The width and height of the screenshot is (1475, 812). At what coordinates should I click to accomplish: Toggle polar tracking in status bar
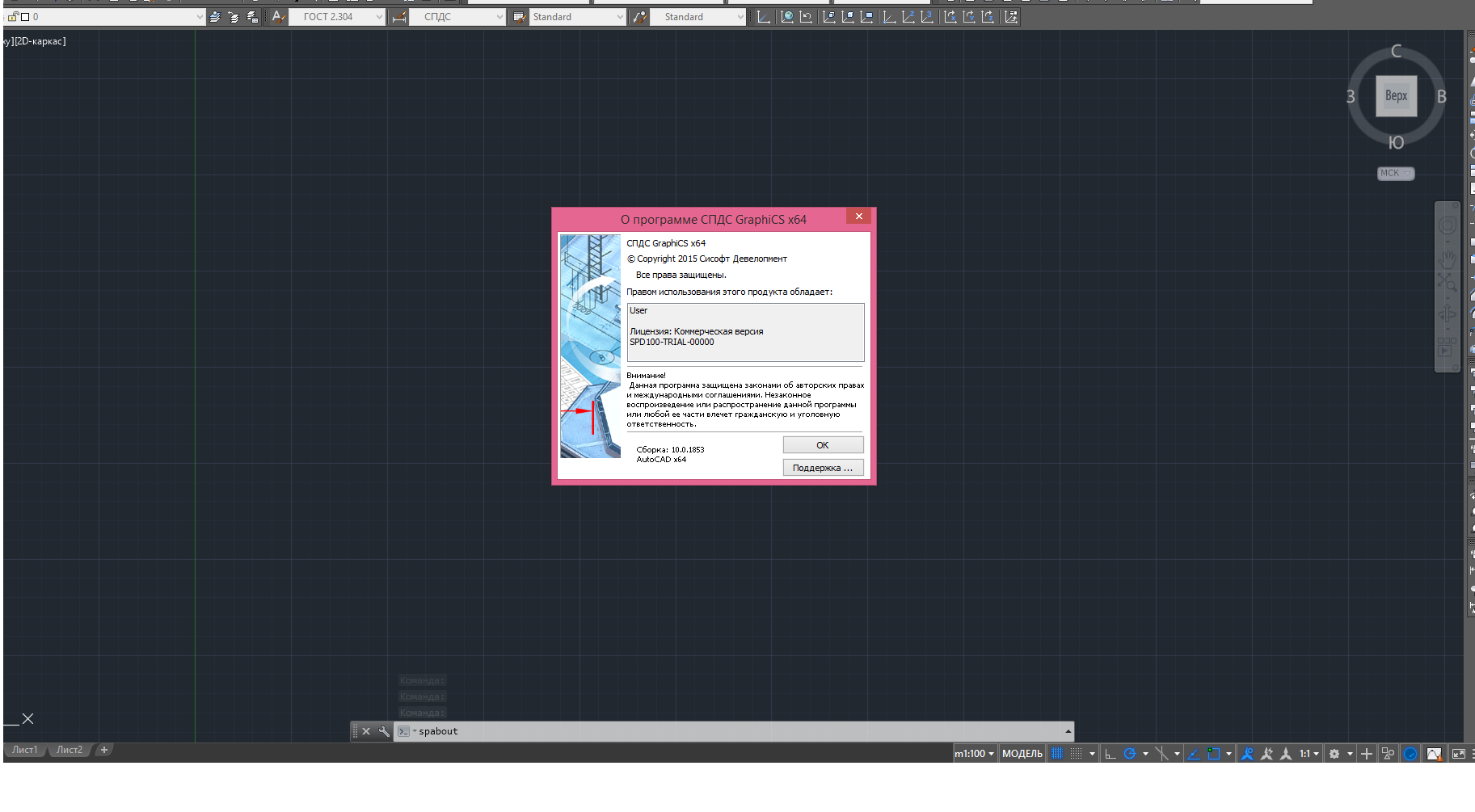1130,754
